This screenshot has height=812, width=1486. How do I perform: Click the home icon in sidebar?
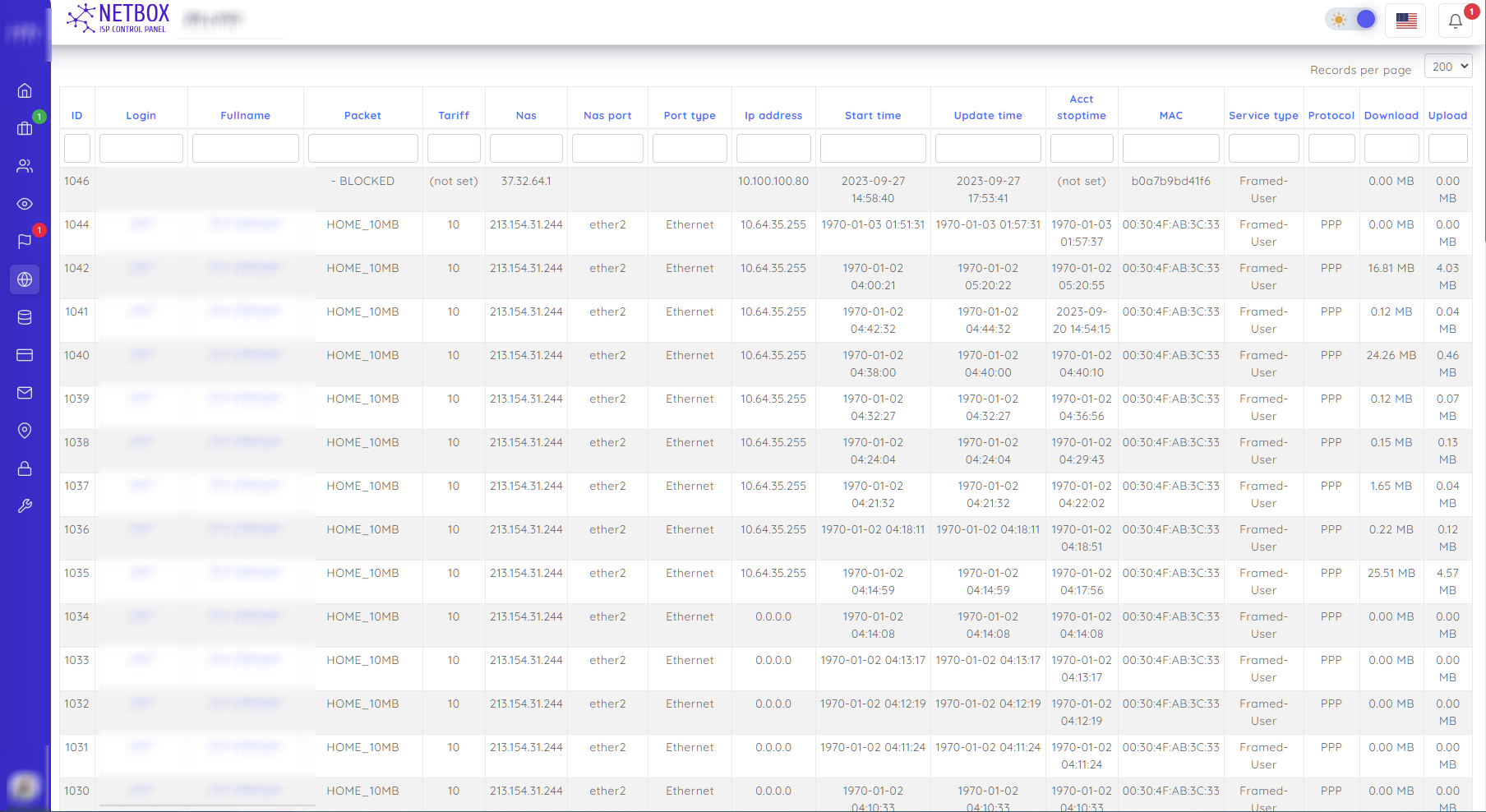[25, 90]
